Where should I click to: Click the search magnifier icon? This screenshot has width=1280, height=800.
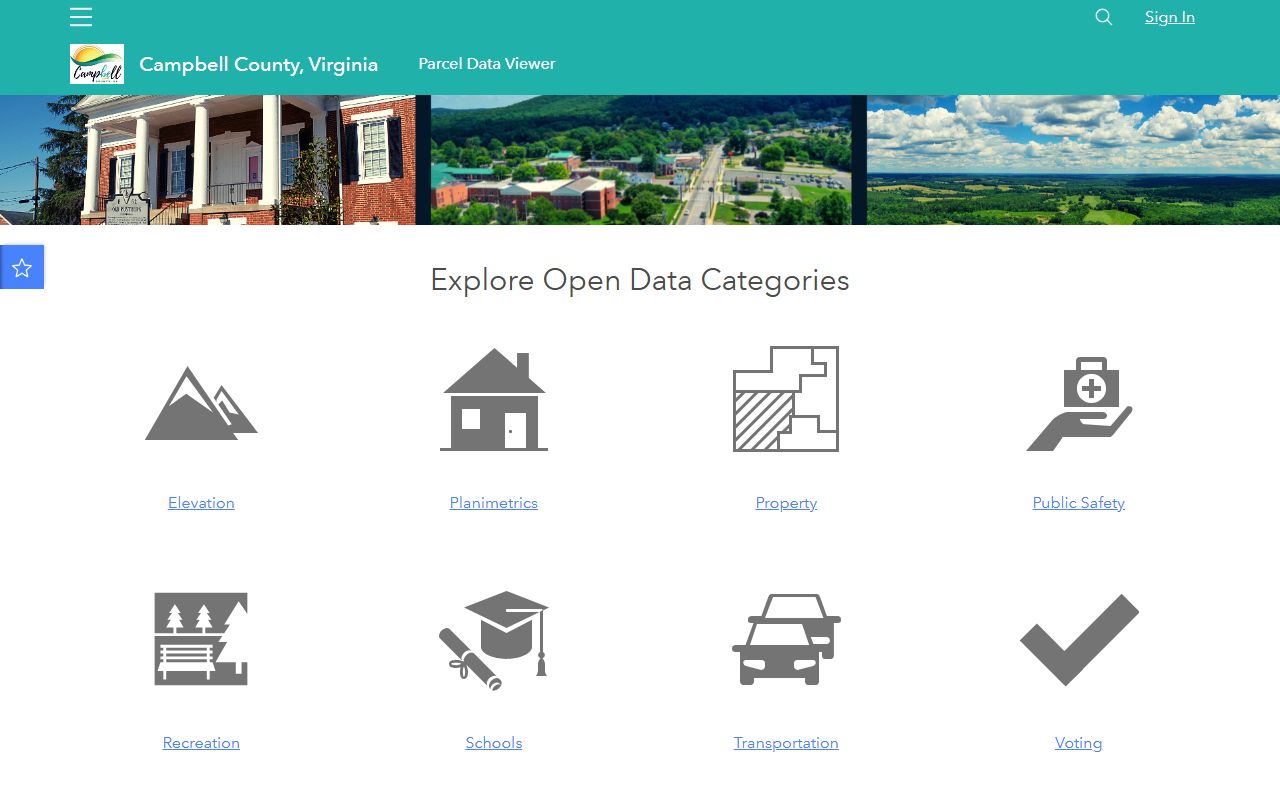pyautogui.click(x=1104, y=17)
